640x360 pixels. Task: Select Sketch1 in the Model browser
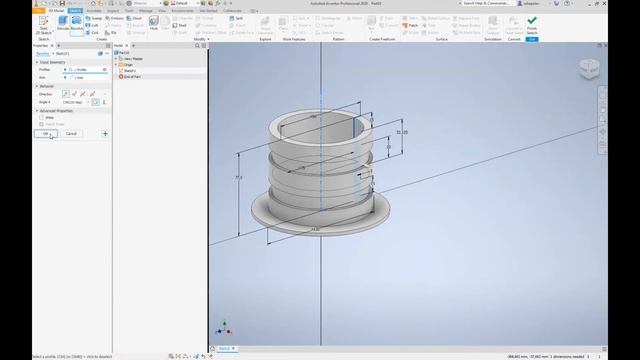tap(130, 71)
